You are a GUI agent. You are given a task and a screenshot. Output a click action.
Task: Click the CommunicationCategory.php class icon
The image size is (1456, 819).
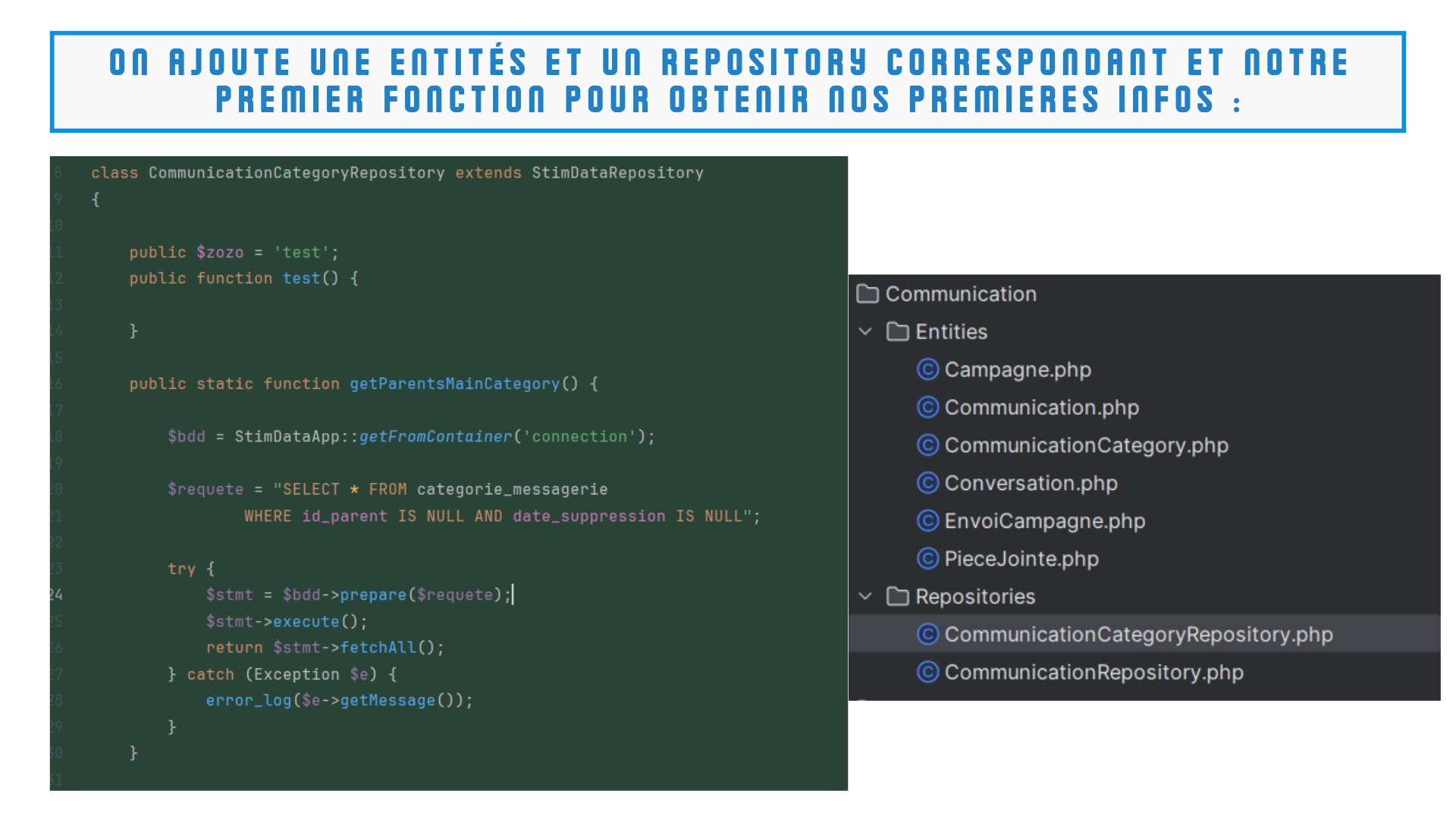tap(927, 445)
